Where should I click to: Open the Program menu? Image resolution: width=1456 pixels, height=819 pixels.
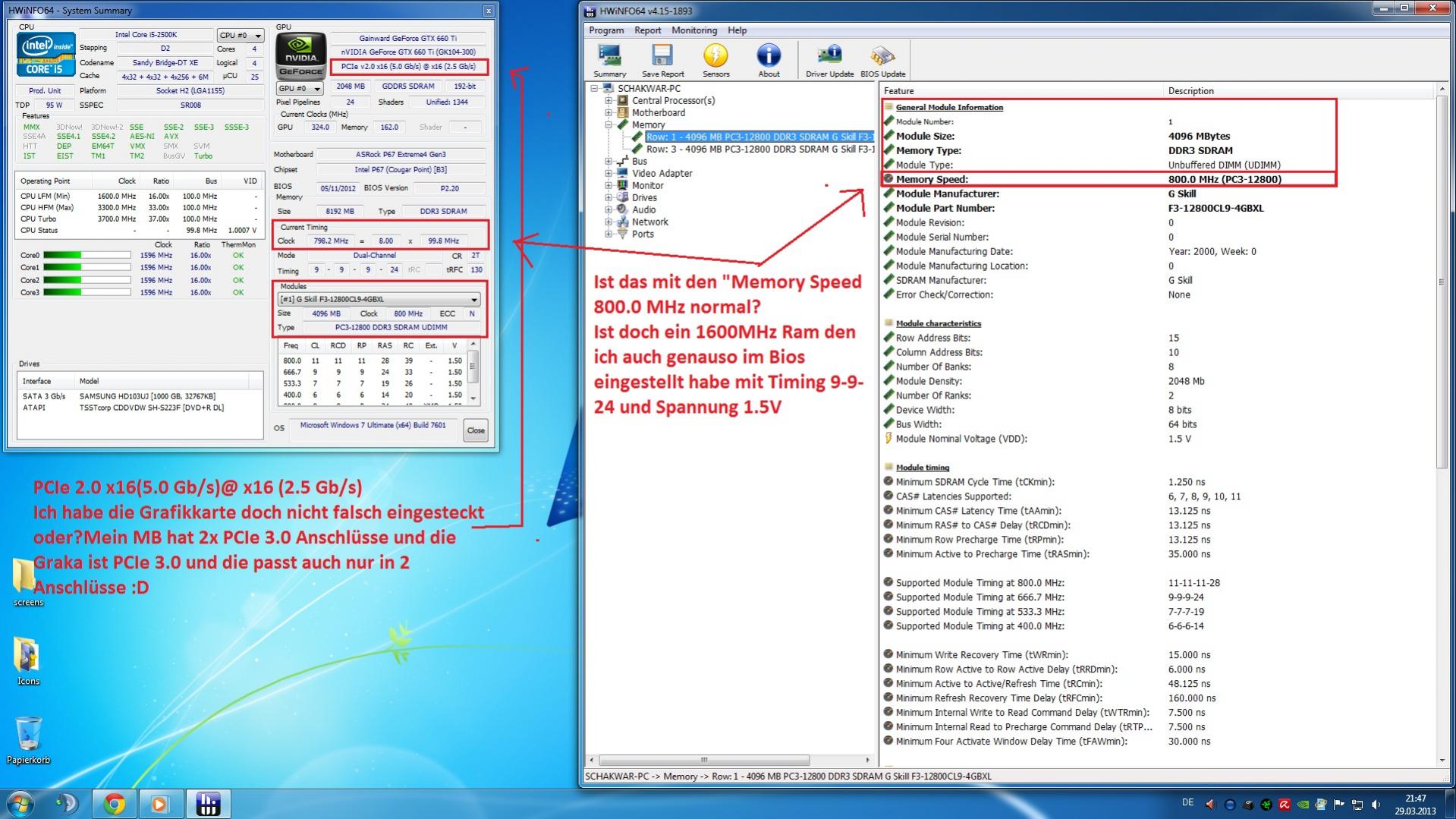click(x=606, y=30)
